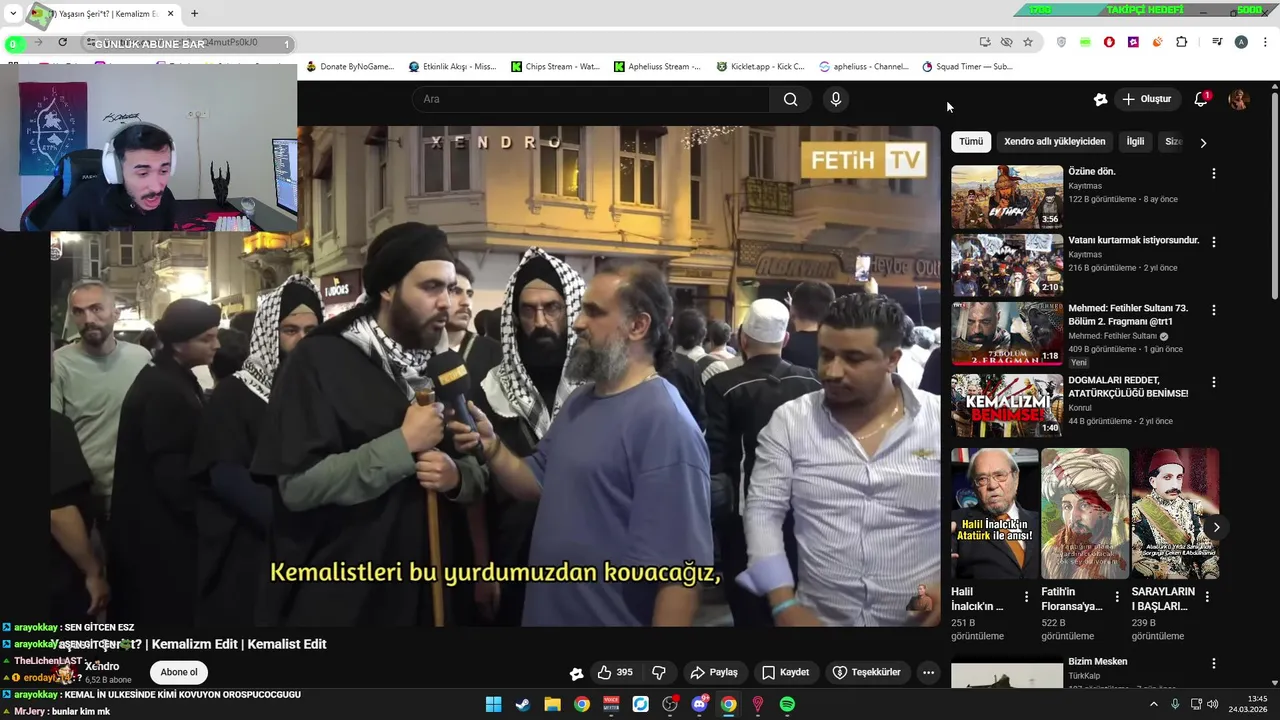Screen dimensions: 1280x720
Task: Open Steam from taskbar
Action: pyautogui.click(x=522, y=704)
